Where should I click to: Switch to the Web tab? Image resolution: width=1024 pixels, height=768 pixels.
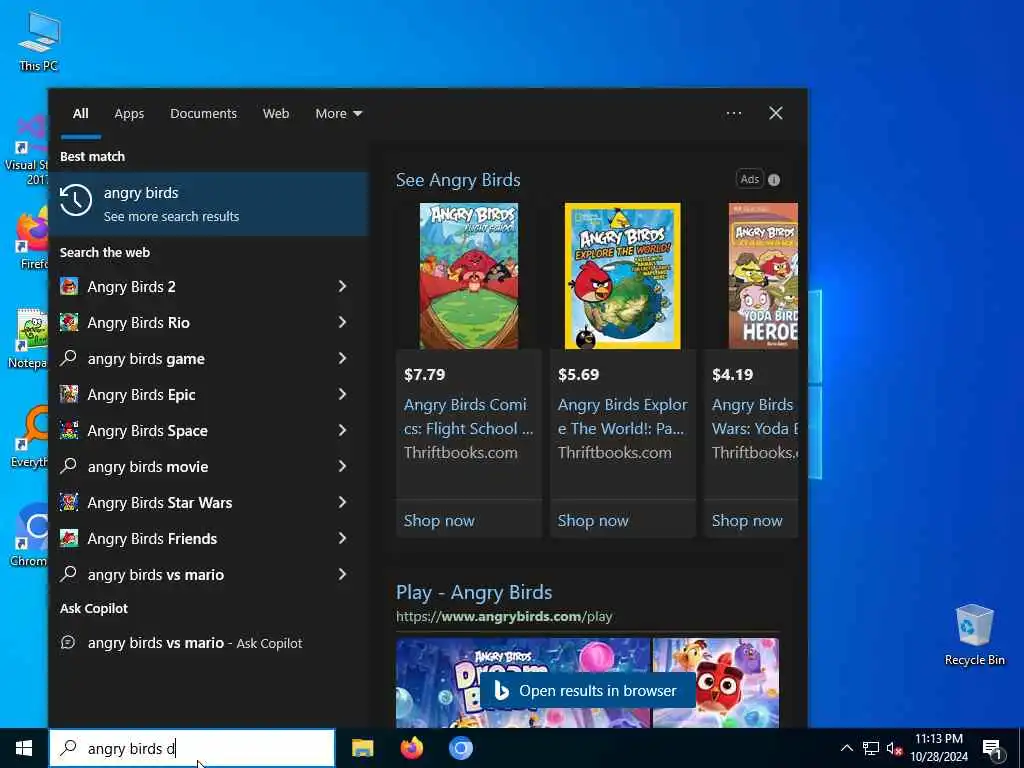point(276,114)
